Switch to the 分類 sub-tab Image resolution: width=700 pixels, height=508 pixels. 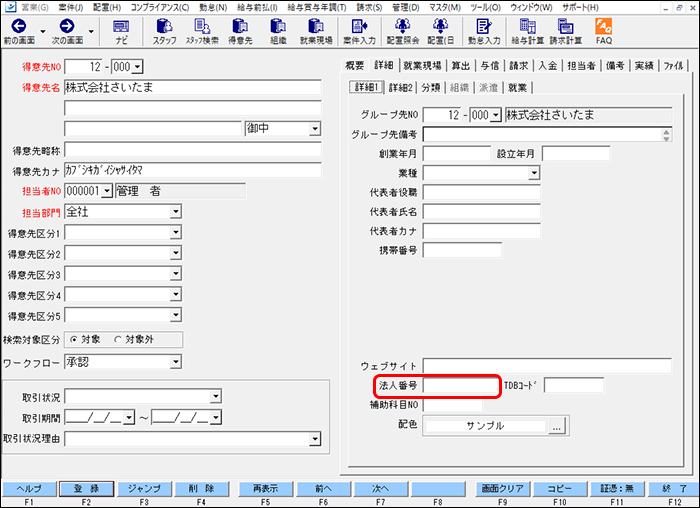tap(431, 87)
